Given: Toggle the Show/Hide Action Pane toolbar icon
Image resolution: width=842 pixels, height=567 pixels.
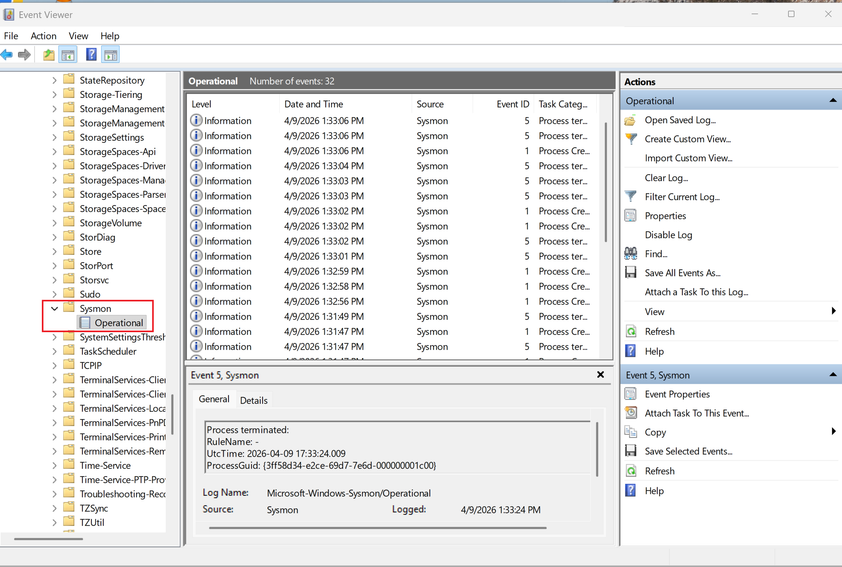Looking at the screenshot, I should coord(111,55).
